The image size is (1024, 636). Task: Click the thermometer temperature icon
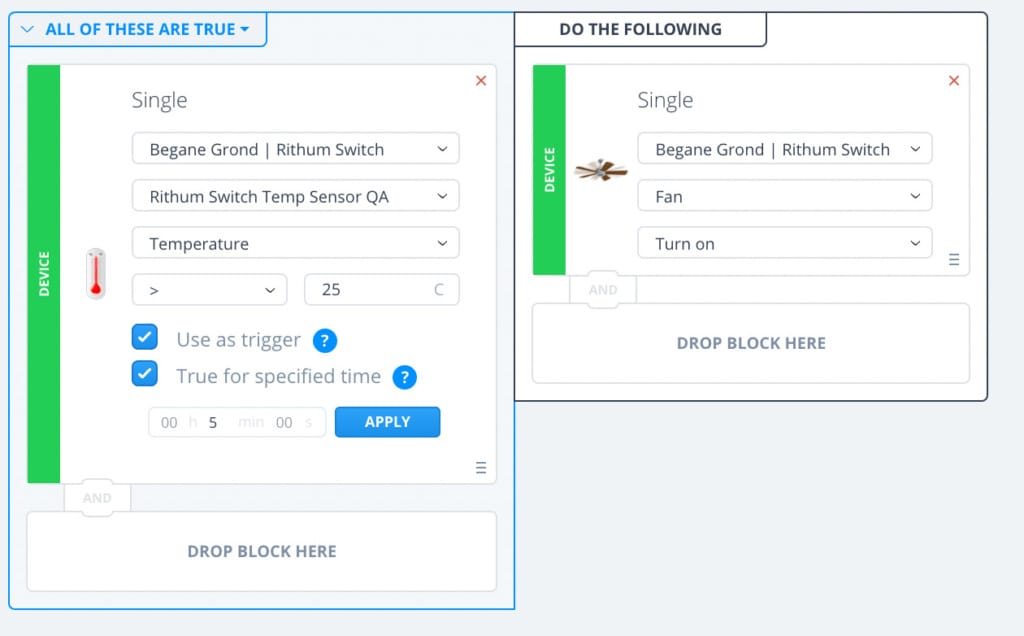pyautogui.click(x=95, y=270)
